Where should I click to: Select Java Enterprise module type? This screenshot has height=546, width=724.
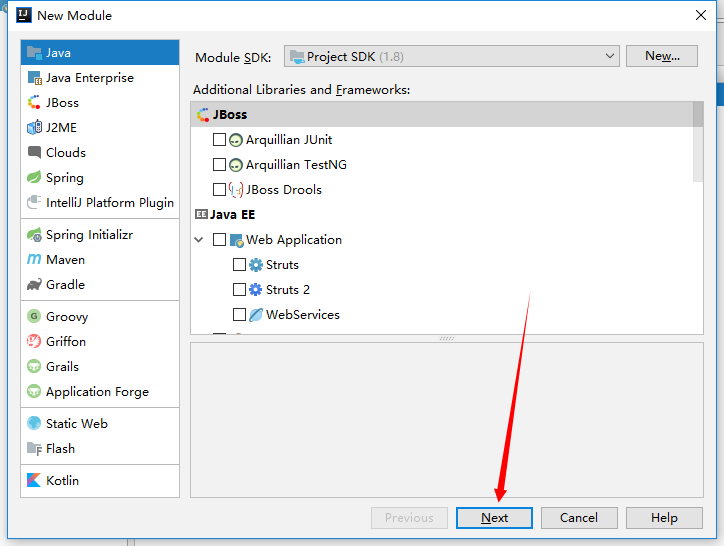tap(100, 78)
